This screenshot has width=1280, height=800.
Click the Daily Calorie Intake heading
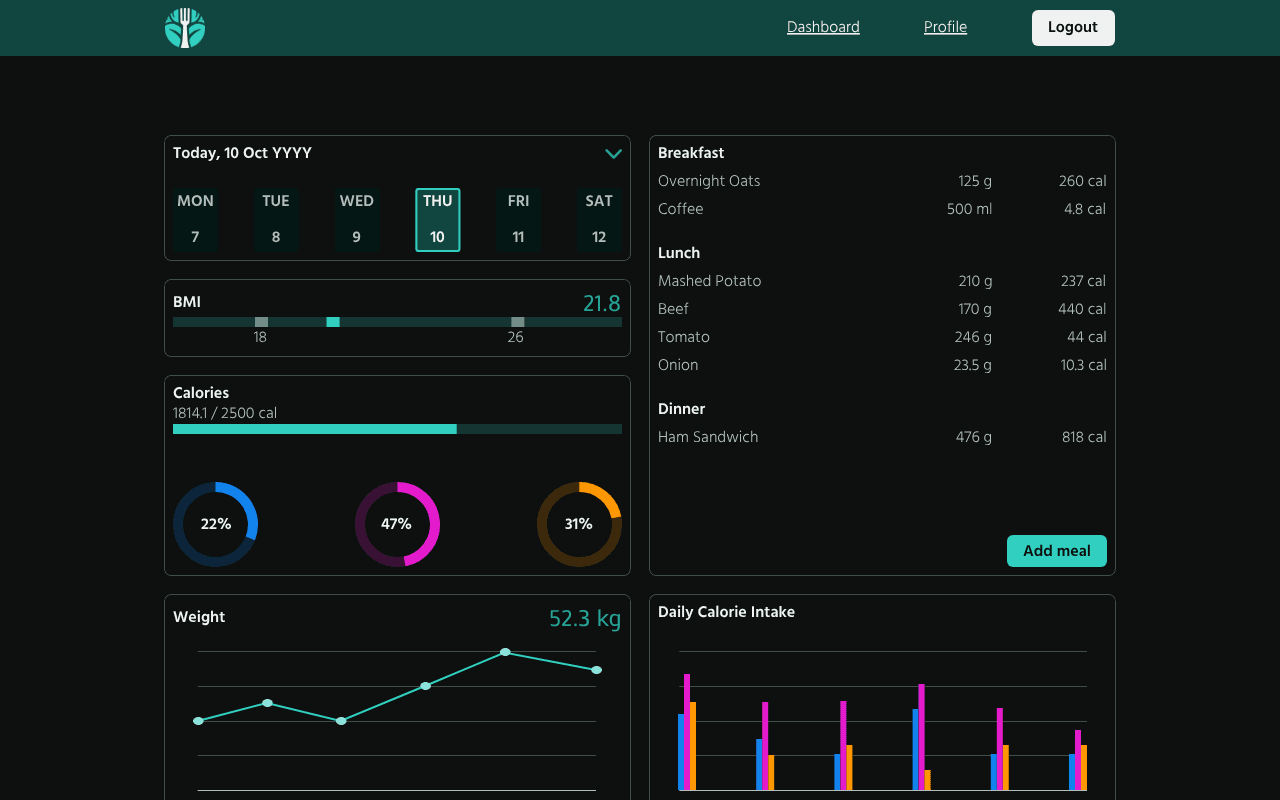tap(726, 612)
